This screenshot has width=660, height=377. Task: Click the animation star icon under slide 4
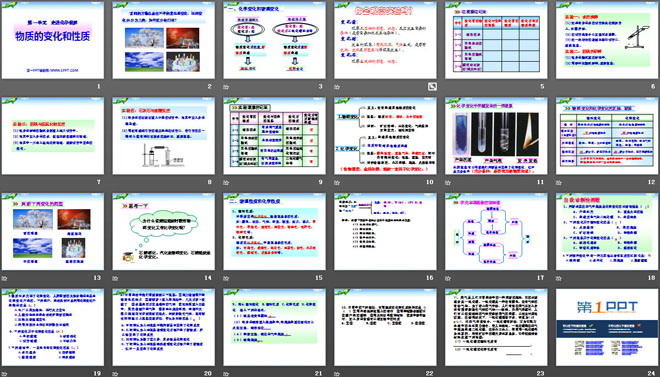(337, 87)
